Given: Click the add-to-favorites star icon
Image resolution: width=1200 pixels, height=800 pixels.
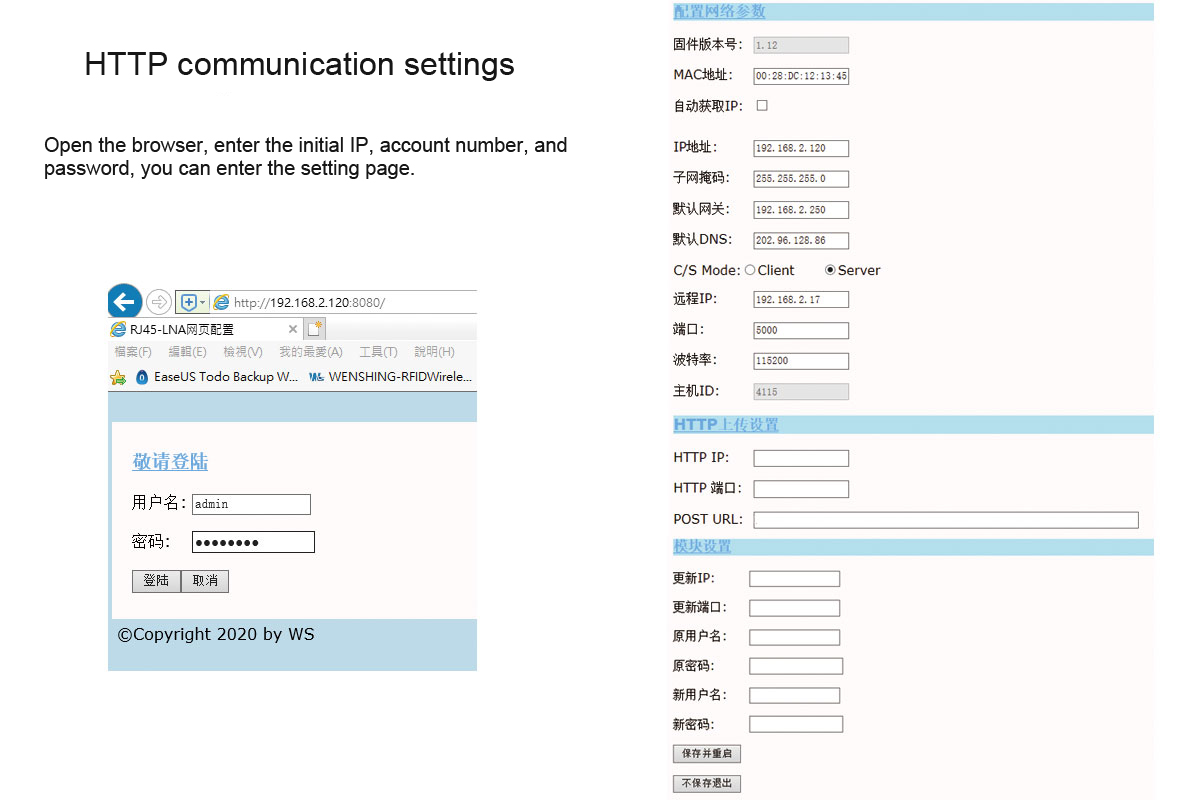Looking at the screenshot, I should (x=118, y=377).
